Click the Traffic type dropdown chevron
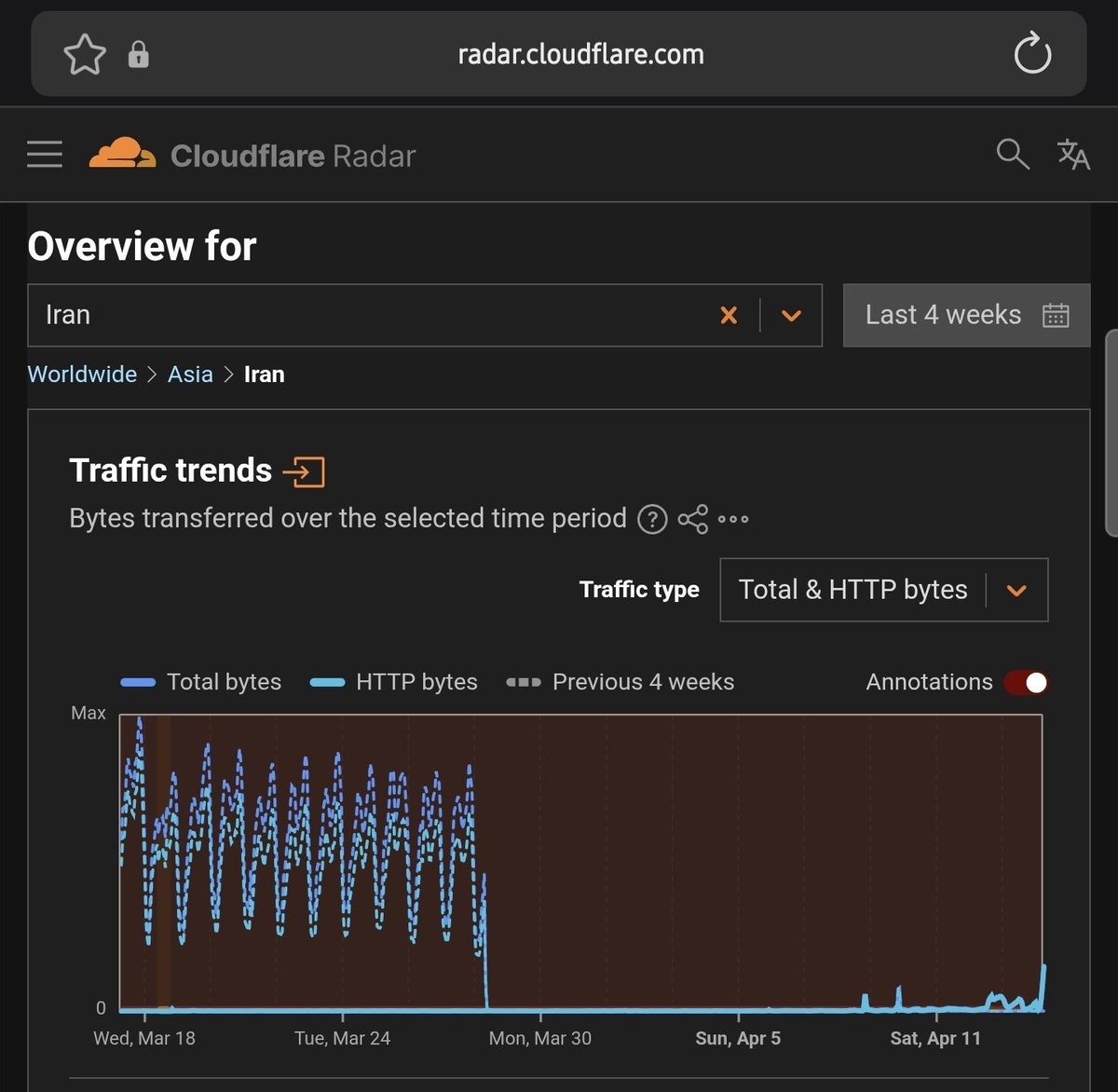This screenshot has height=1092, width=1118. tap(1016, 591)
